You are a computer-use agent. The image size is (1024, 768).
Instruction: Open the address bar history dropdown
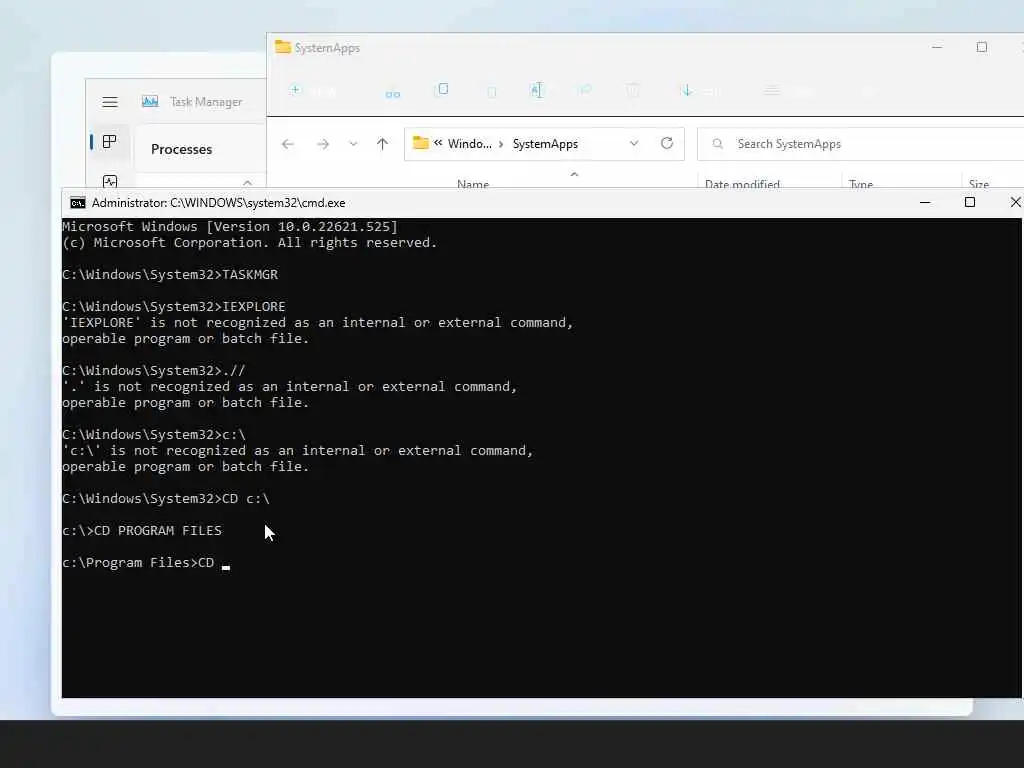(x=634, y=144)
